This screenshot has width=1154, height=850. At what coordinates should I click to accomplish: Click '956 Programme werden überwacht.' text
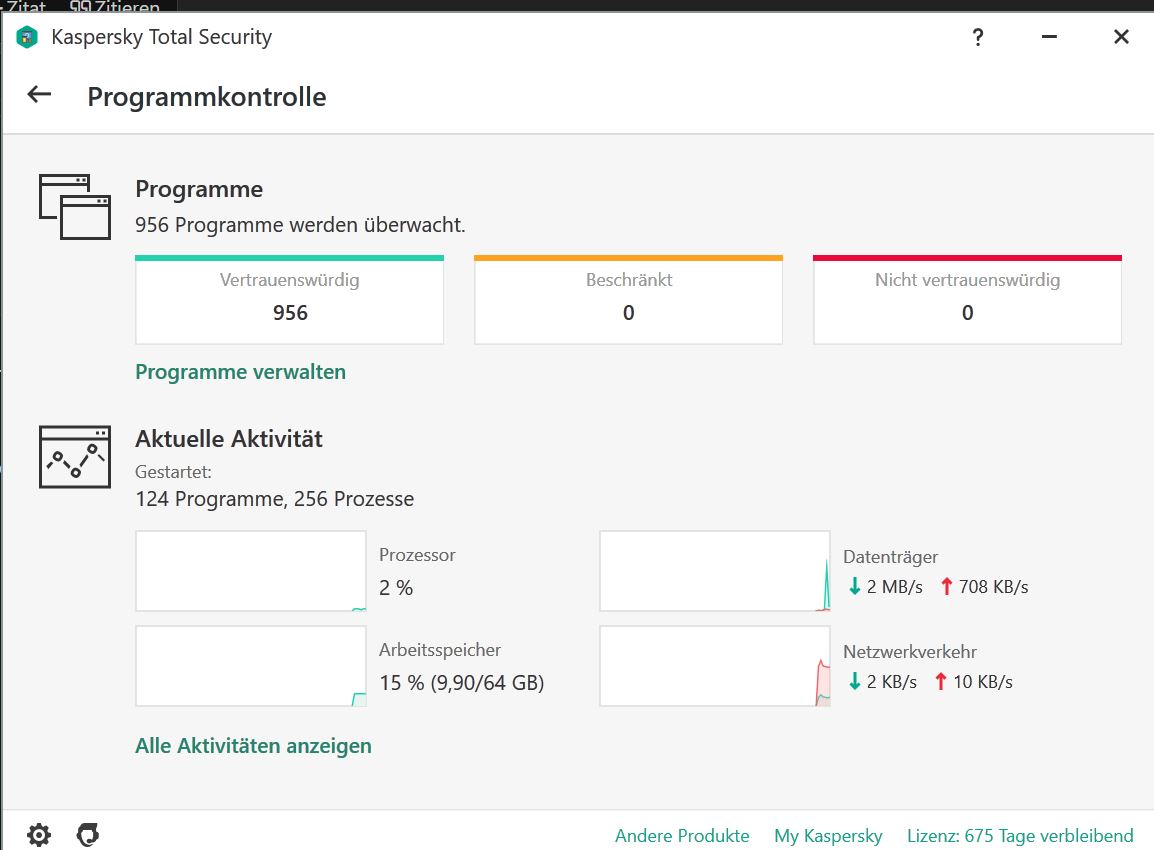pos(300,224)
